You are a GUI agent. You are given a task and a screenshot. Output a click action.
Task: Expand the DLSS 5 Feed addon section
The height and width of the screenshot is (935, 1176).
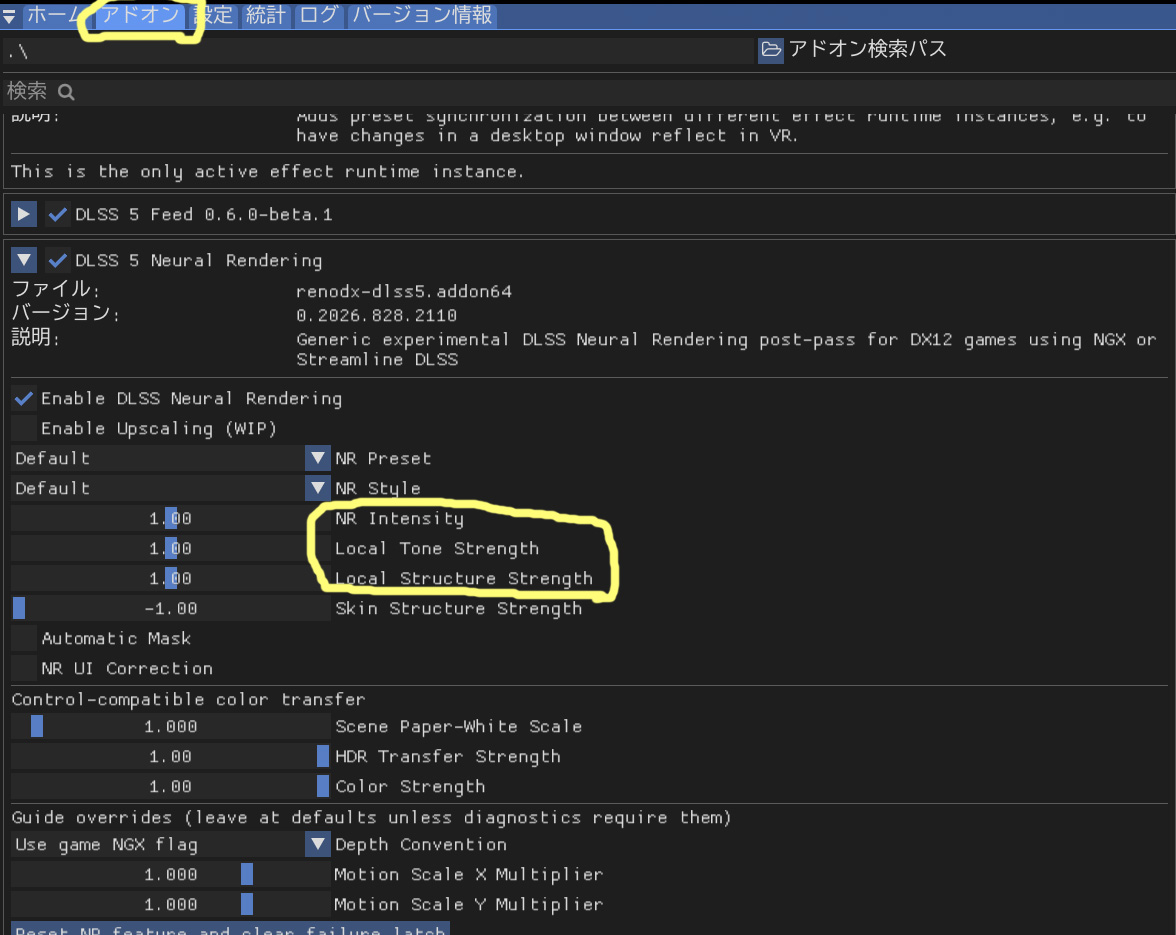coord(24,214)
